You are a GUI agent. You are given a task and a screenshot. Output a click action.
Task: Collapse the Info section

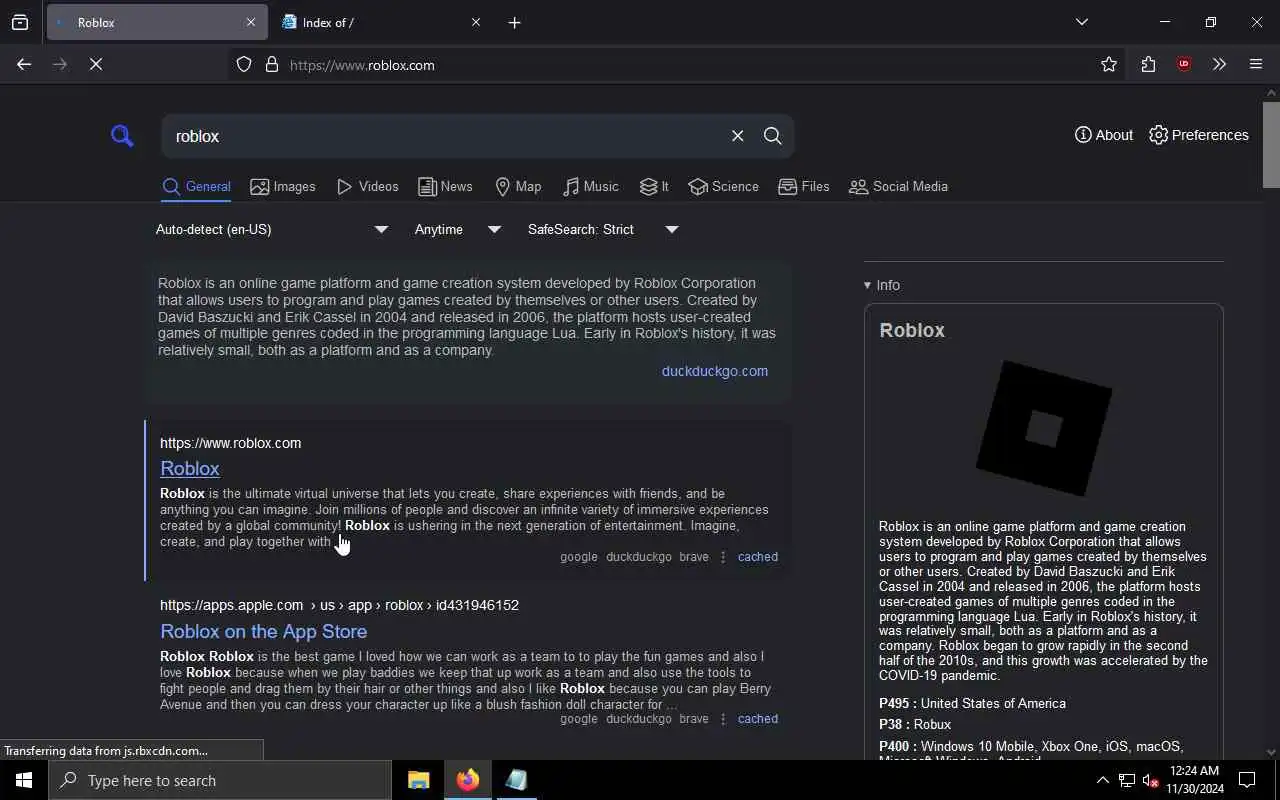[882, 285]
